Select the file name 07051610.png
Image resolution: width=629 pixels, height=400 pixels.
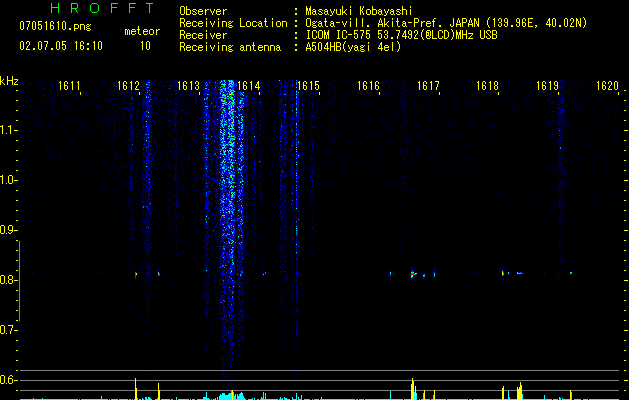55,27
